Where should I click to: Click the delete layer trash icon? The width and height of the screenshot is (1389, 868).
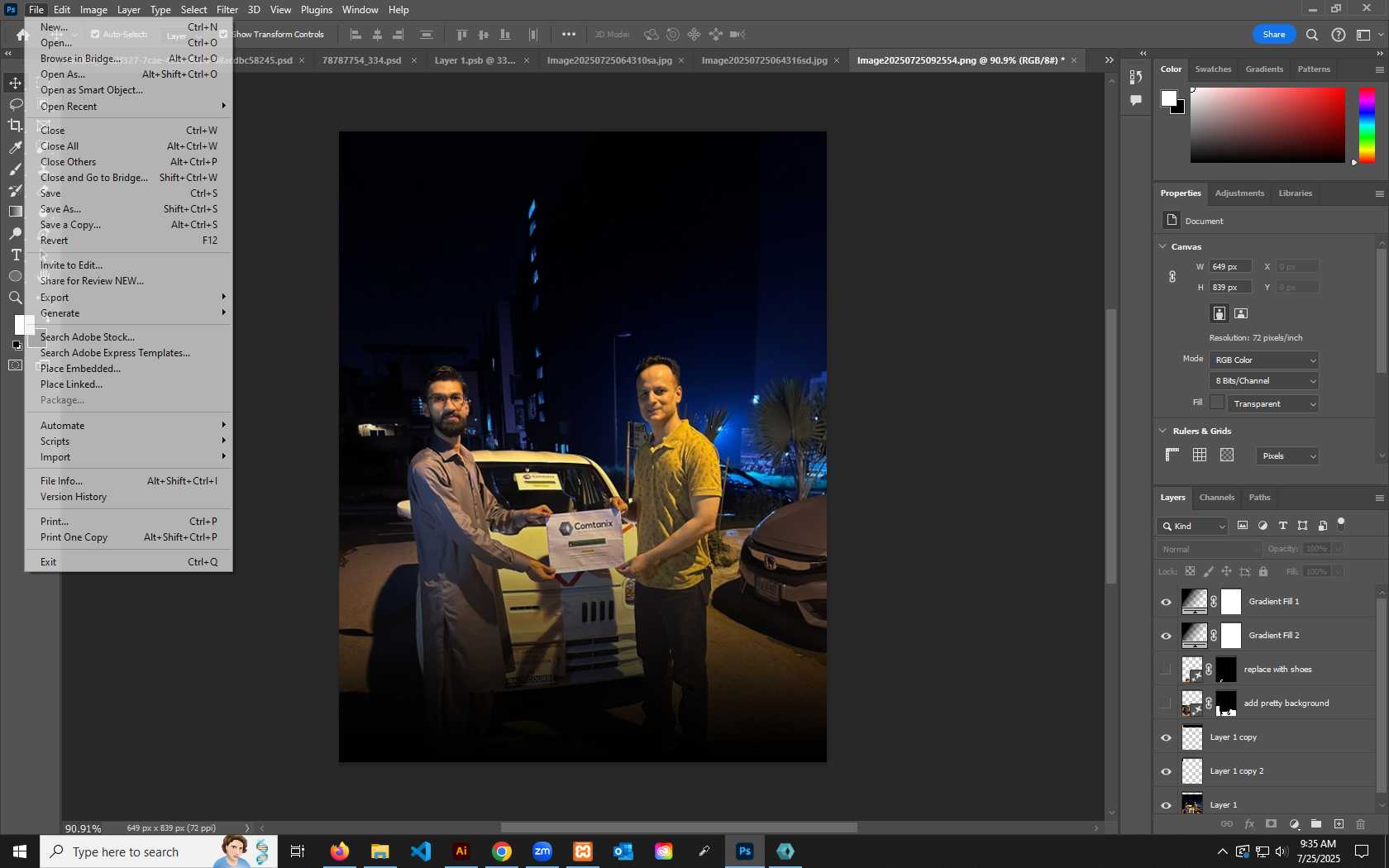point(1360,824)
